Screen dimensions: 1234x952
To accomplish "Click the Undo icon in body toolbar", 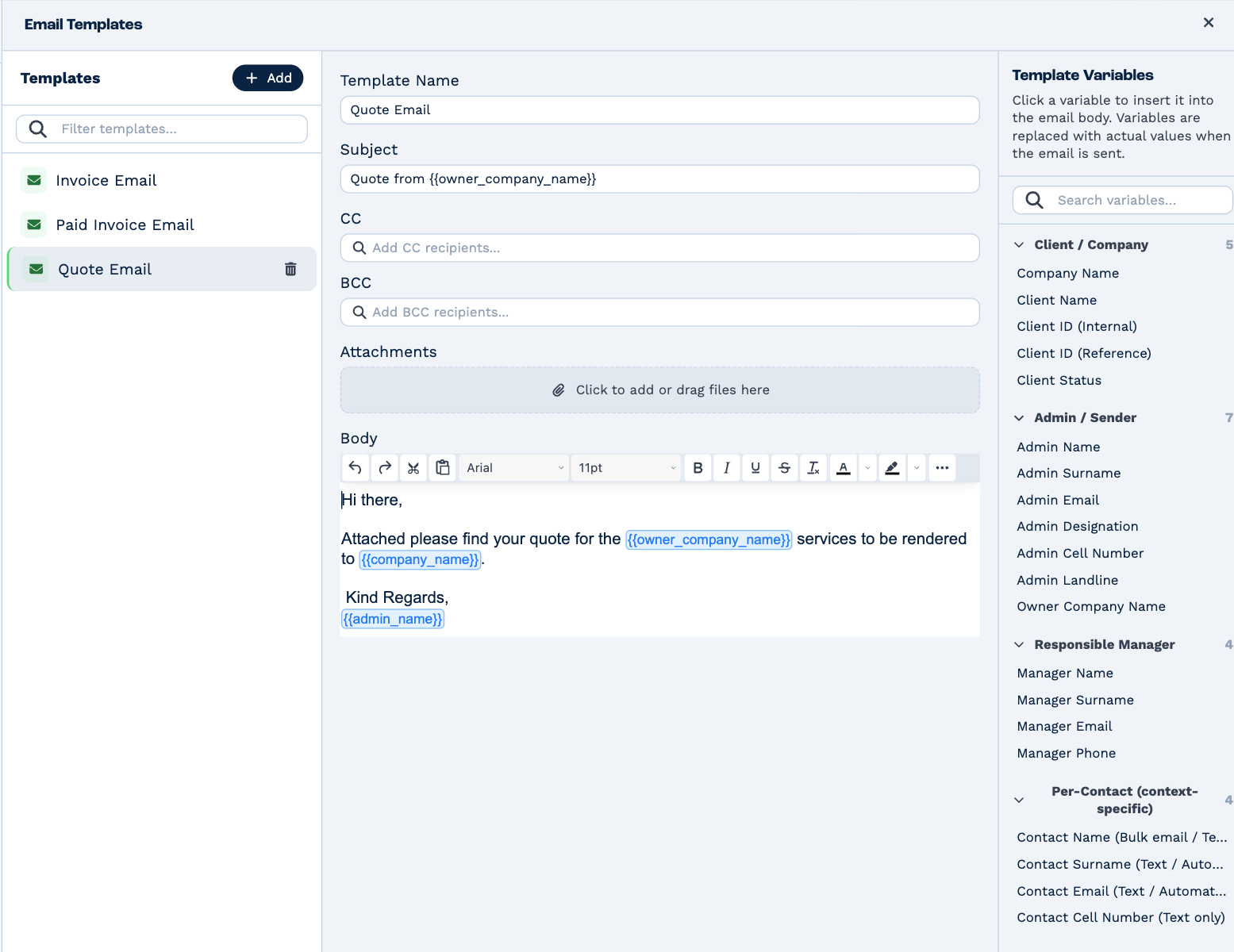I will (x=355, y=468).
